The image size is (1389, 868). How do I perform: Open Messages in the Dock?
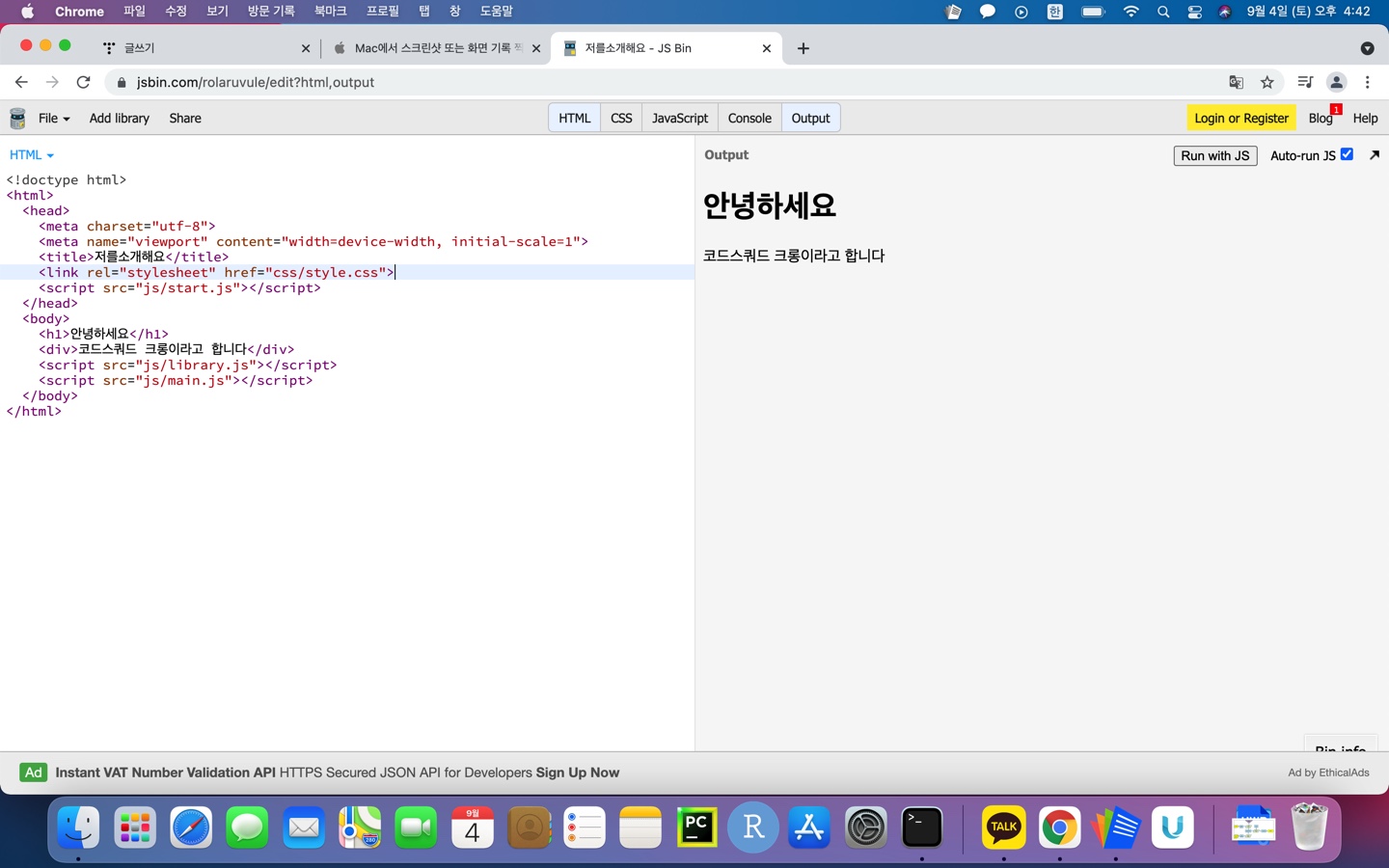click(247, 827)
